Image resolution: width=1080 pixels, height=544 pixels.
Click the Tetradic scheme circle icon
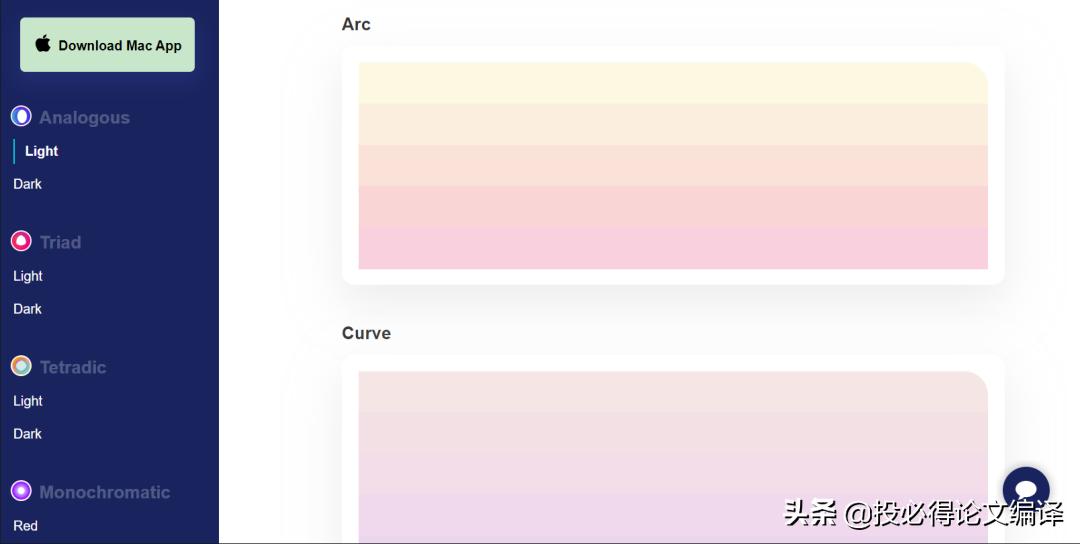pos(21,366)
